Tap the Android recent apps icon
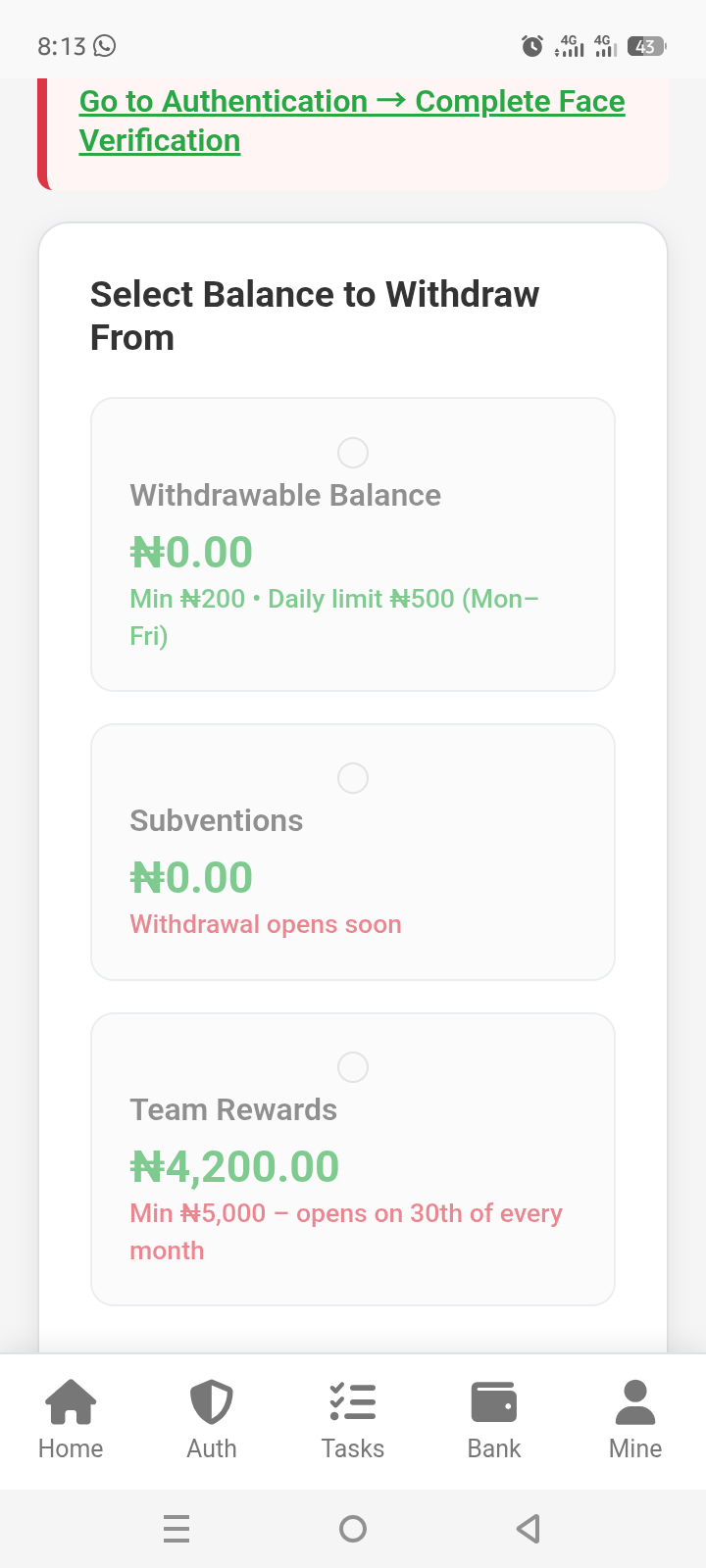This screenshot has height=1568, width=706. [176, 1529]
